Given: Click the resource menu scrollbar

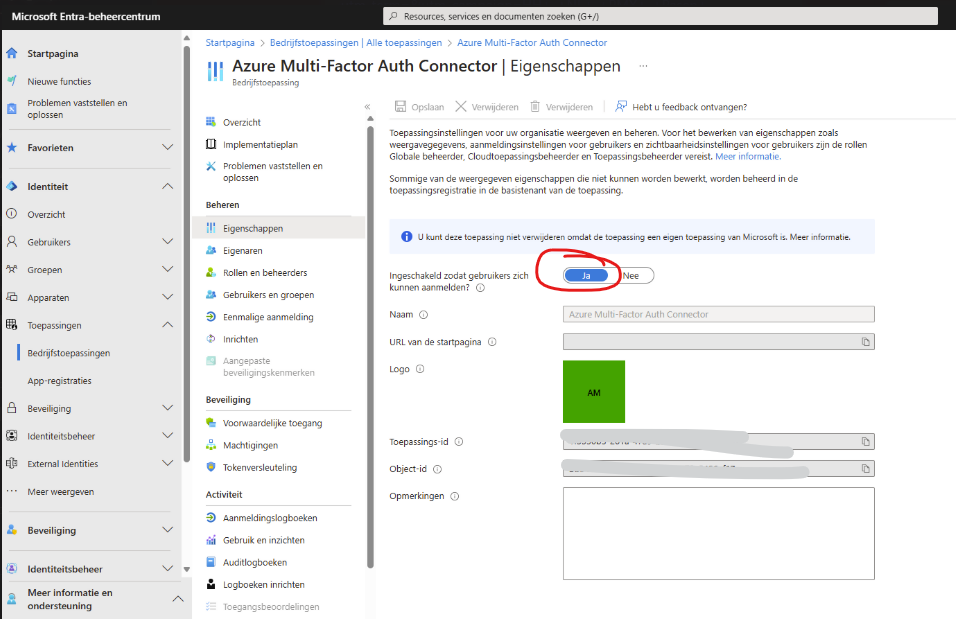Looking at the screenshot, I should (x=370, y=346).
